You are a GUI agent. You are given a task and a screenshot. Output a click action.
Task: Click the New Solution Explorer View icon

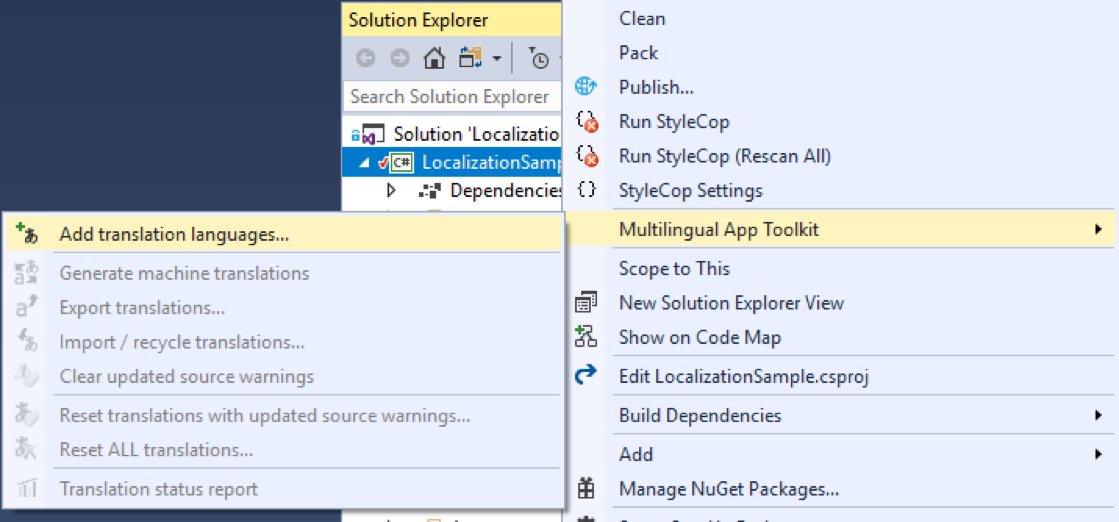(x=586, y=303)
